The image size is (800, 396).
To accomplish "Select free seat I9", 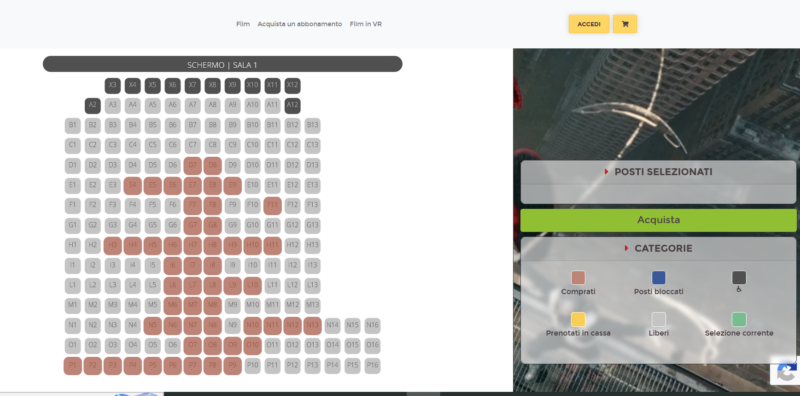I will pos(232,265).
